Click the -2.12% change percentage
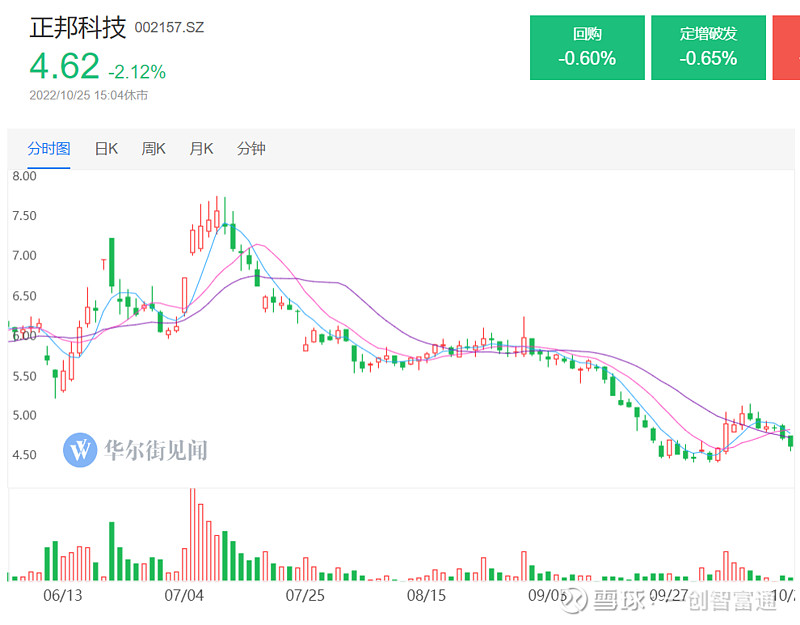This screenshot has width=800, height=625. tap(137, 70)
